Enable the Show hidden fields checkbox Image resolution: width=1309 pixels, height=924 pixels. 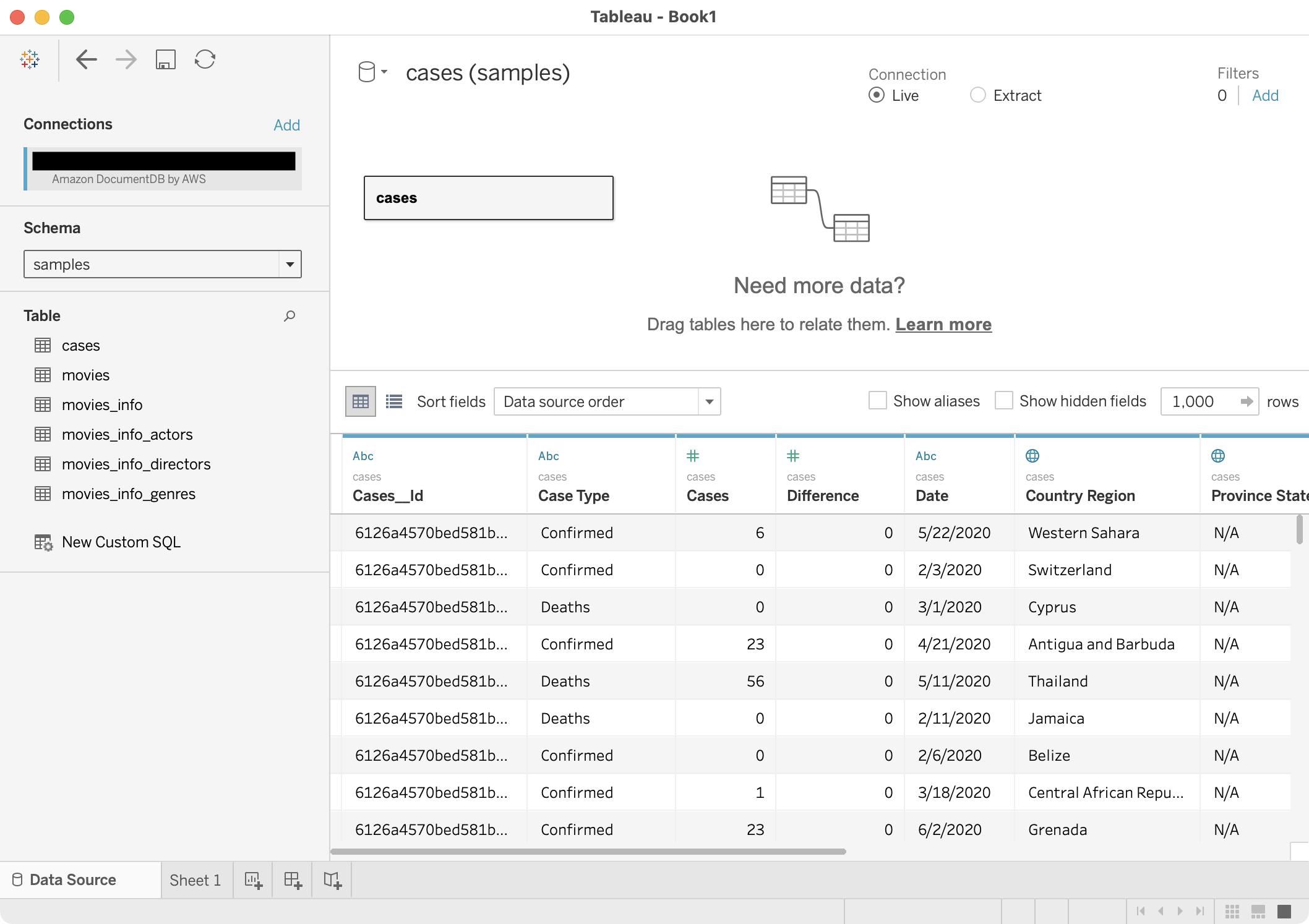click(x=1003, y=401)
